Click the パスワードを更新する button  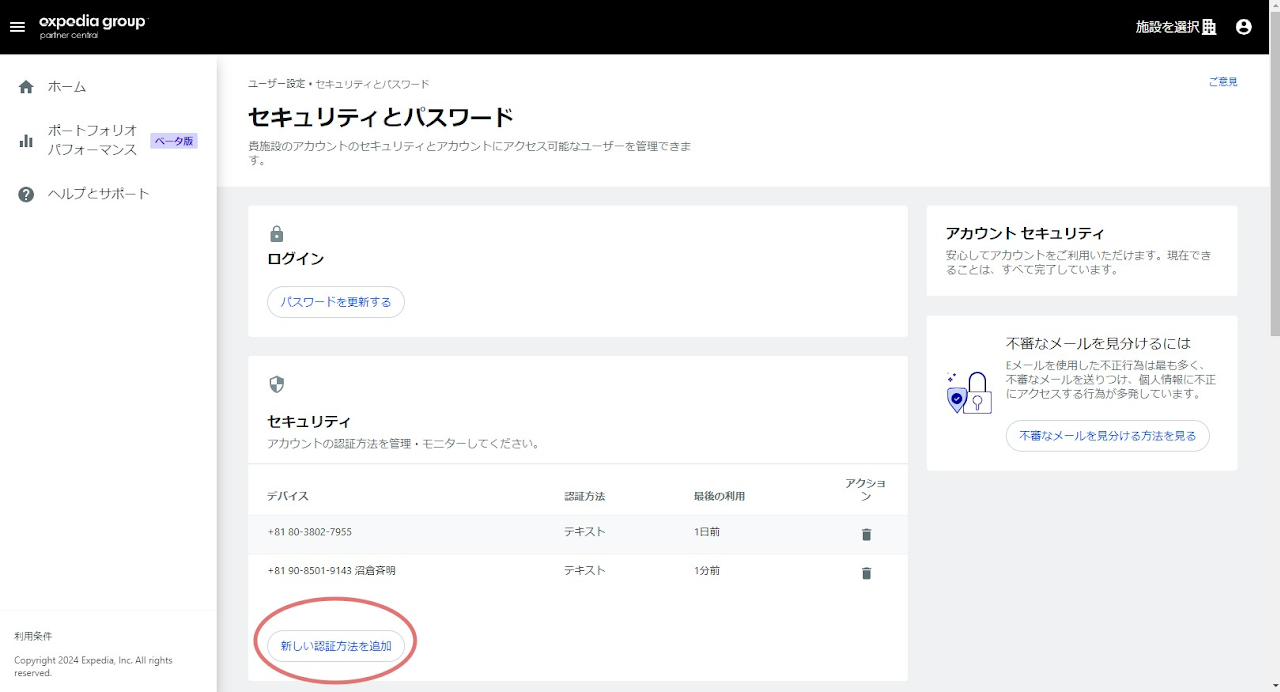[x=336, y=302]
